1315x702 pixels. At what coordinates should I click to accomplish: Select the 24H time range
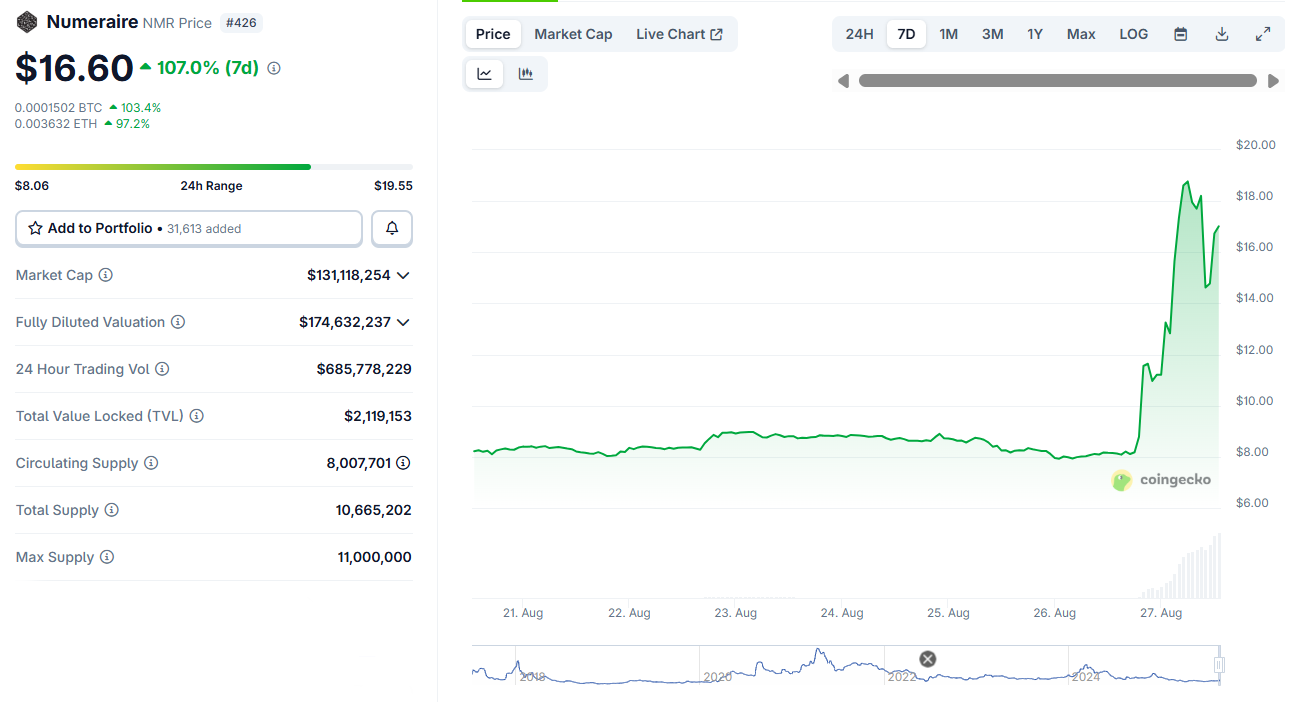point(859,34)
